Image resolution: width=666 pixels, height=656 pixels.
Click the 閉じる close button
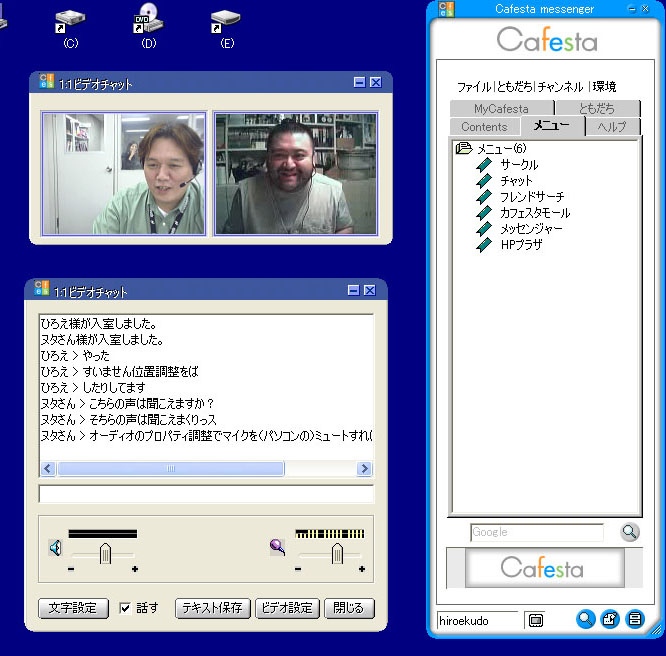349,608
